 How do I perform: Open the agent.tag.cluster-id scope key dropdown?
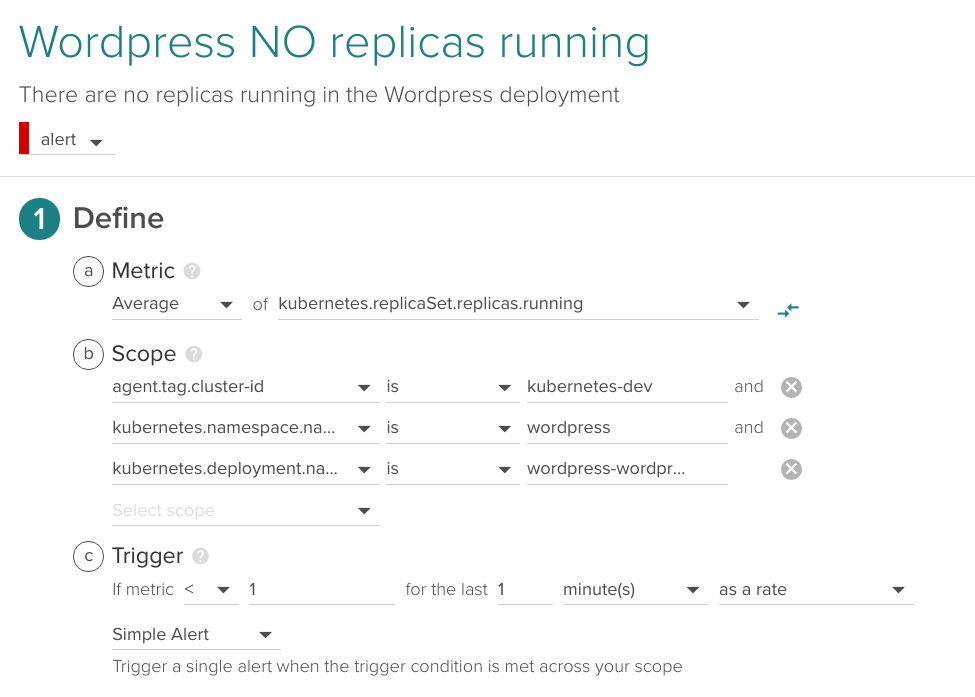click(246, 387)
